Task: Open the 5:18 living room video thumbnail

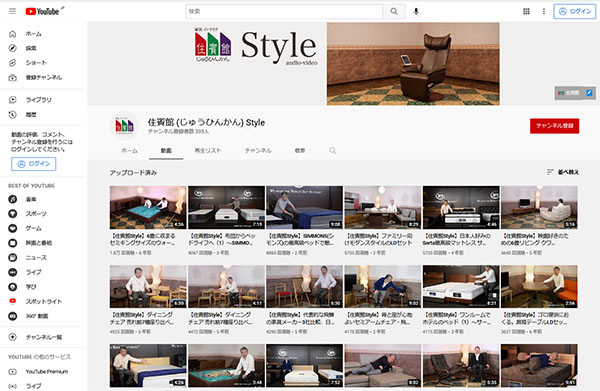Action: (539, 207)
